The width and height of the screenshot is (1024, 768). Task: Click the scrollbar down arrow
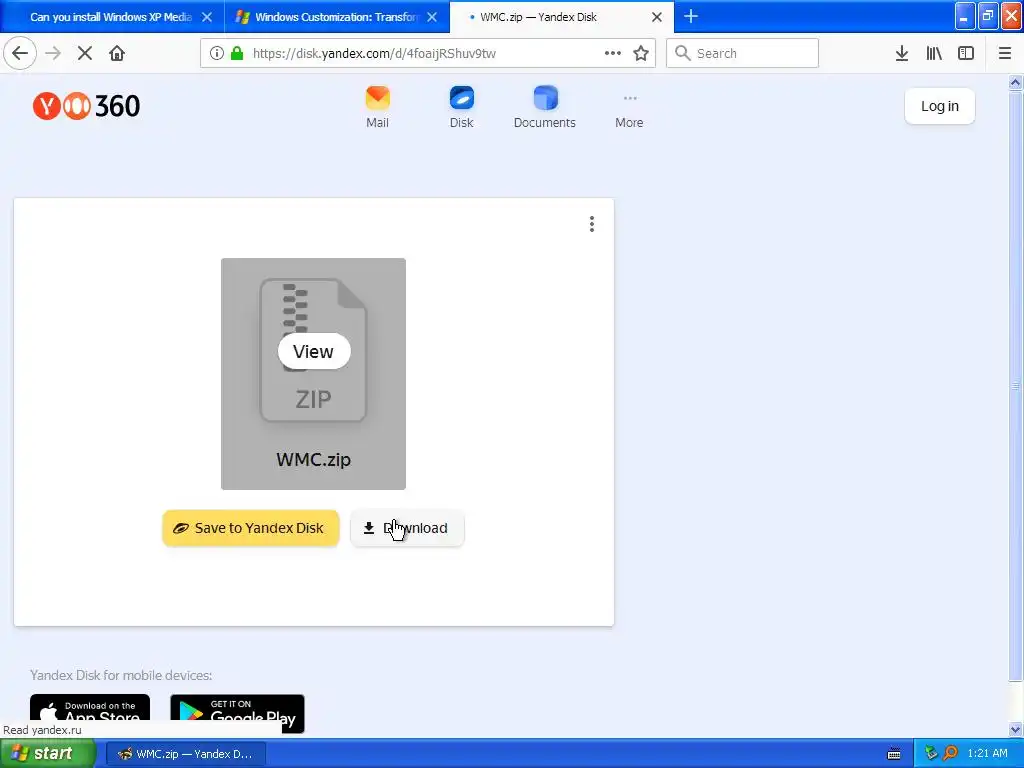pos(1016,729)
